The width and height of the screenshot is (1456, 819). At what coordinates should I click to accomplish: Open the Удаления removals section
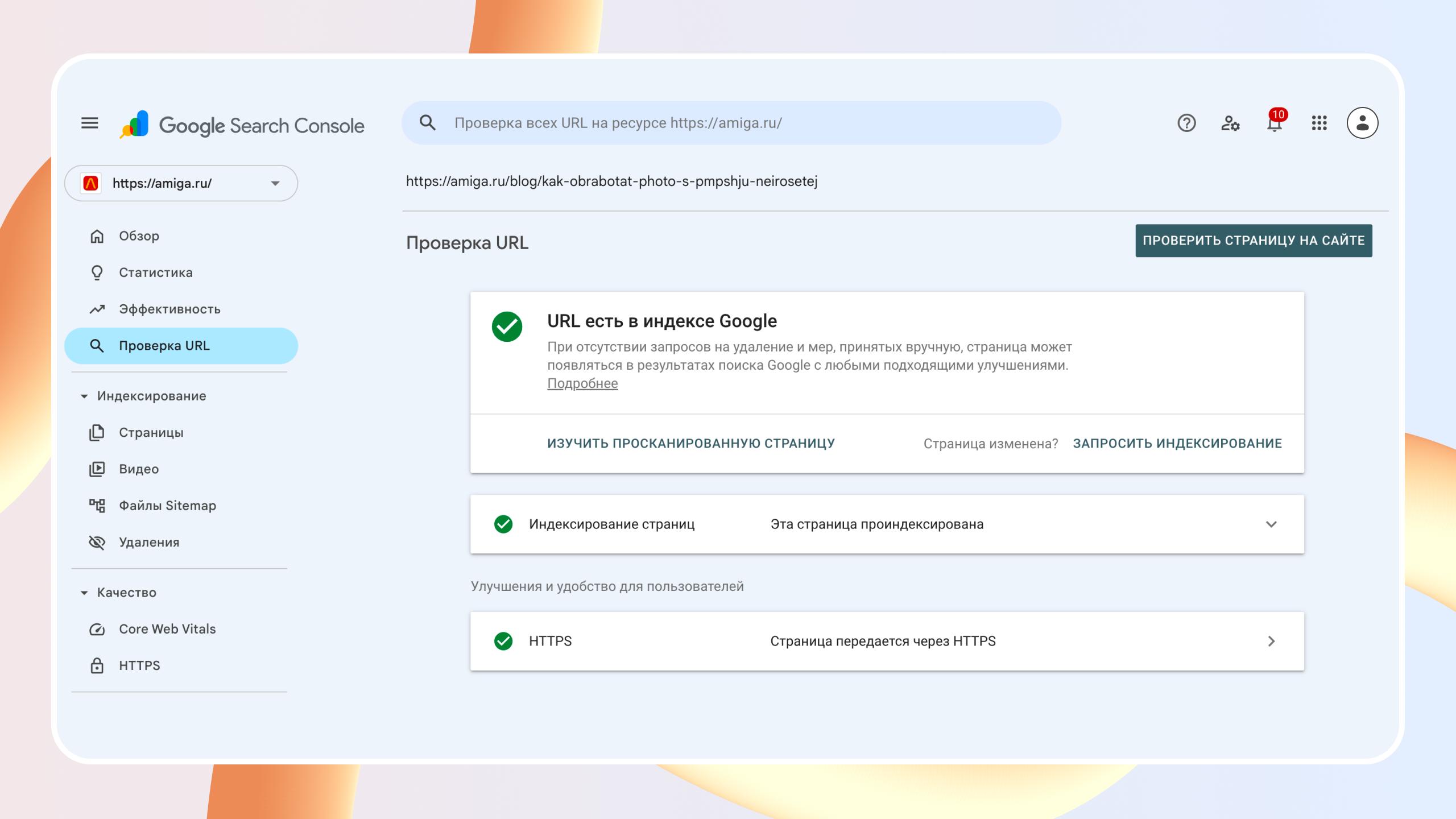point(148,542)
